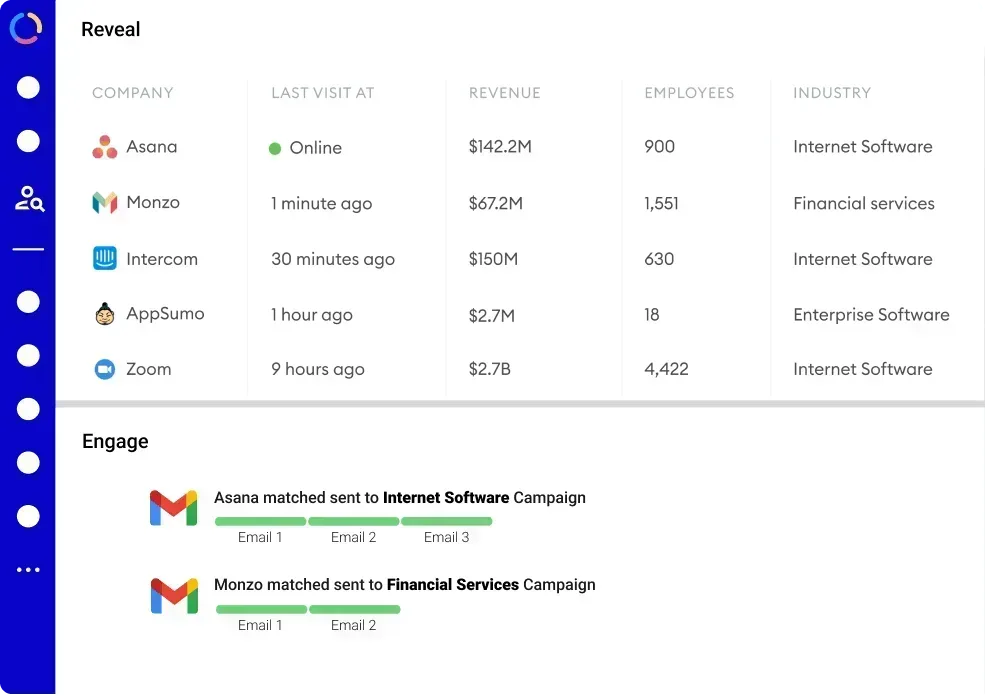Click the Asana company logo
Image resolution: width=985 pixels, height=696 pixels.
point(105,147)
